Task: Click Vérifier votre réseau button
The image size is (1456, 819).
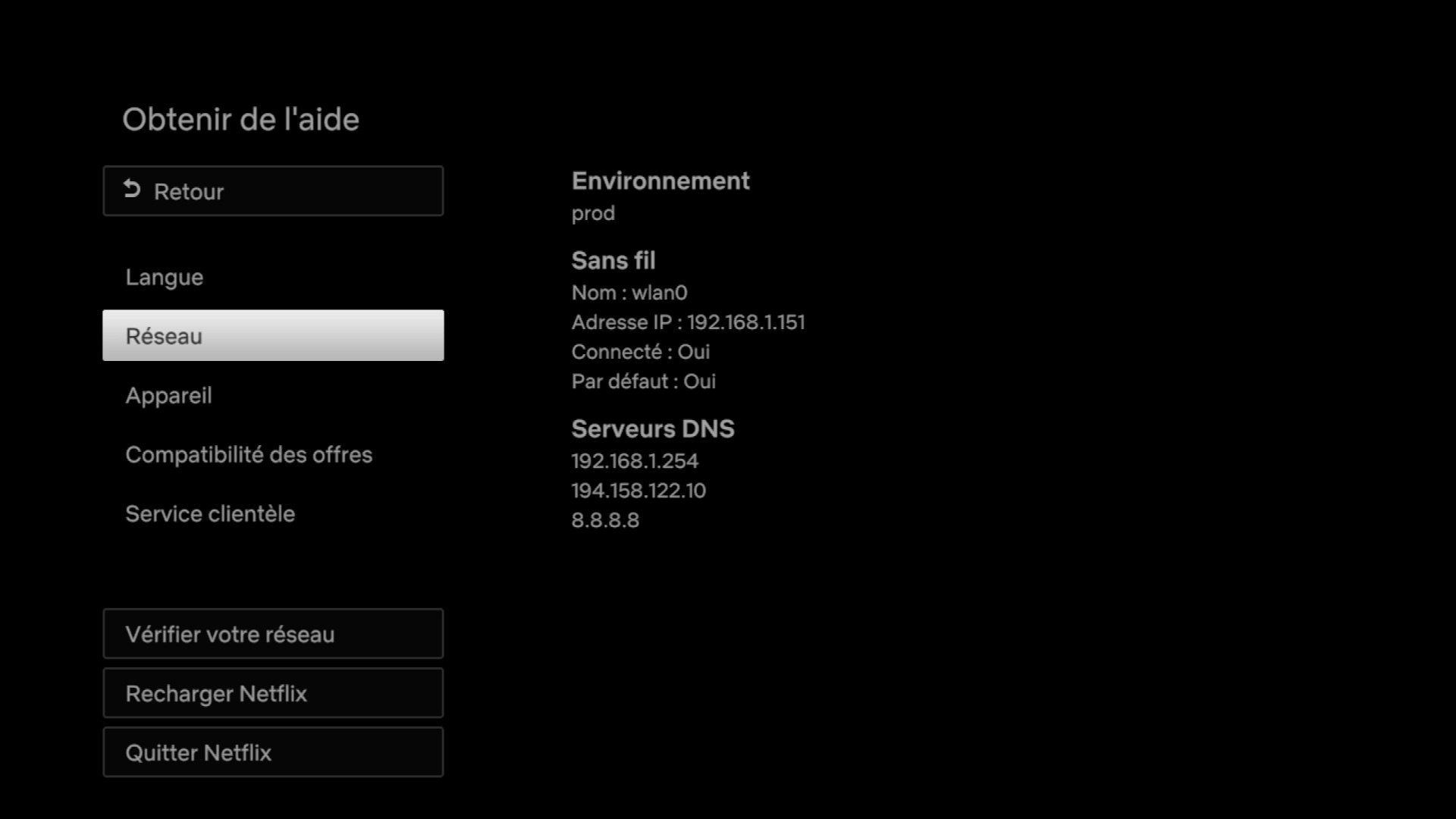Action: click(273, 633)
